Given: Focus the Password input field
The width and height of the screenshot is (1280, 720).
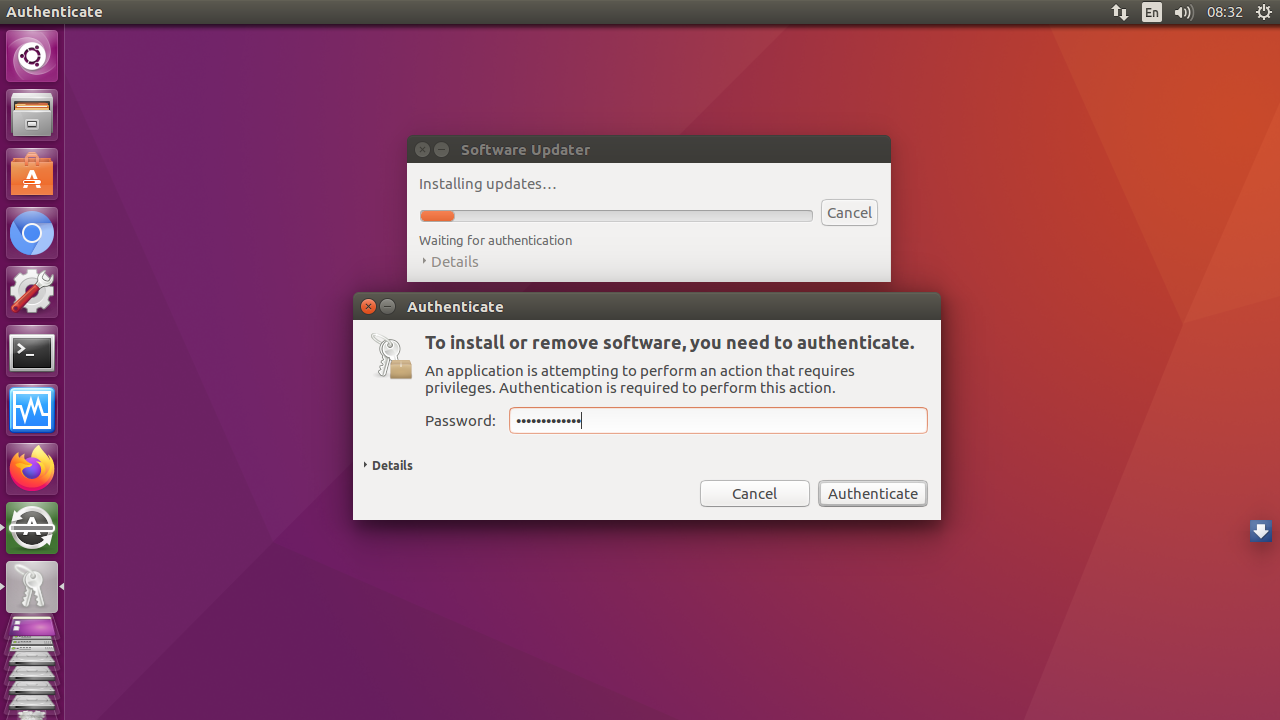Looking at the screenshot, I should coord(718,420).
